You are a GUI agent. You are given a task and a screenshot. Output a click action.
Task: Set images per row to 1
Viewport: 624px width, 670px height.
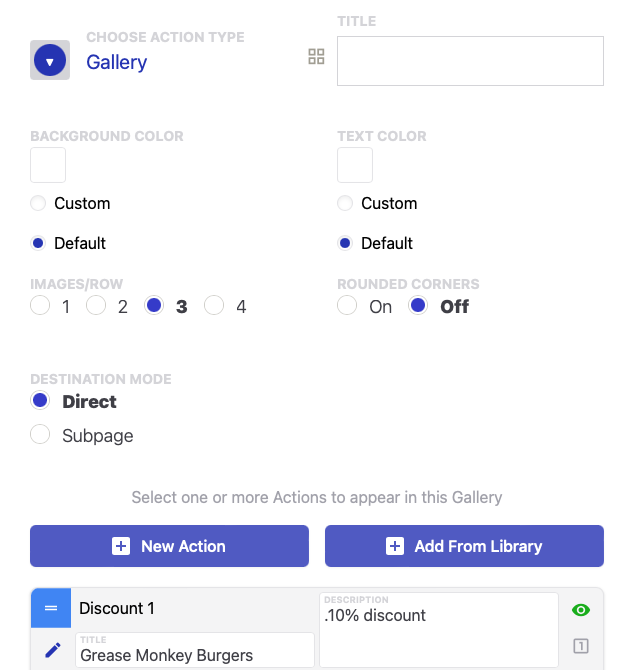click(40, 306)
